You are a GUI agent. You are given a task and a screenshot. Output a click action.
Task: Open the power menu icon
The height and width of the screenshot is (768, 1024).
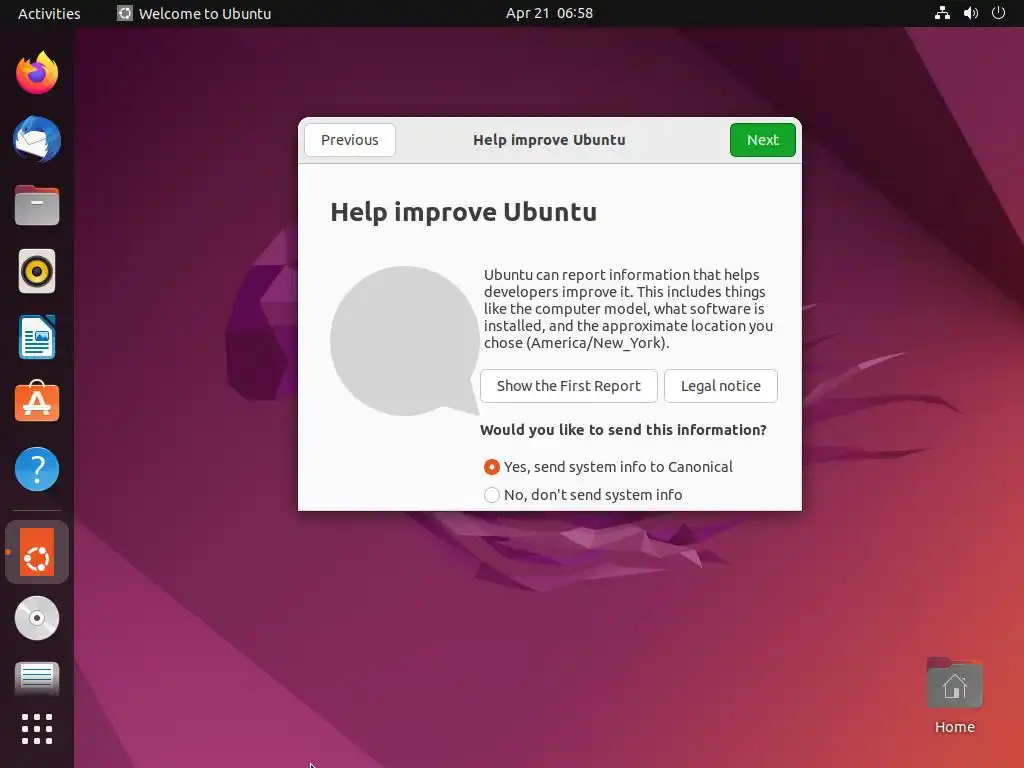[x=998, y=13]
